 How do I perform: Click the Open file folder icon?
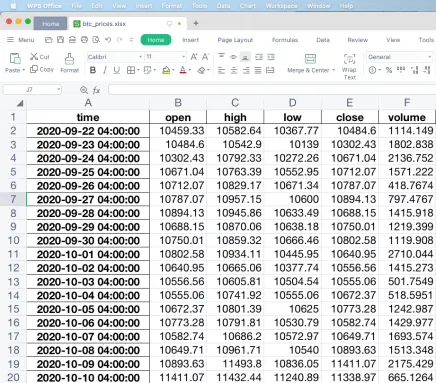click(x=49, y=40)
